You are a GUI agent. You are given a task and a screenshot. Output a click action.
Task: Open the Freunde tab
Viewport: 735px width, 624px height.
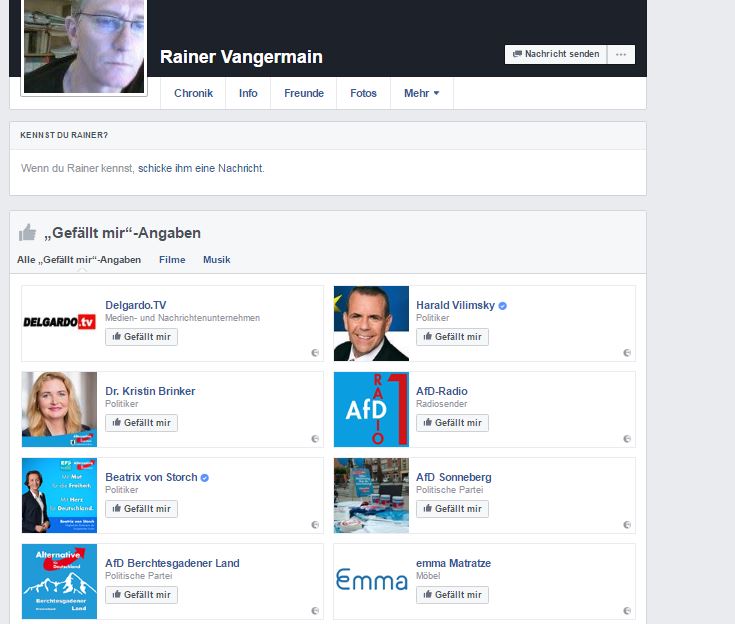click(x=304, y=93)
